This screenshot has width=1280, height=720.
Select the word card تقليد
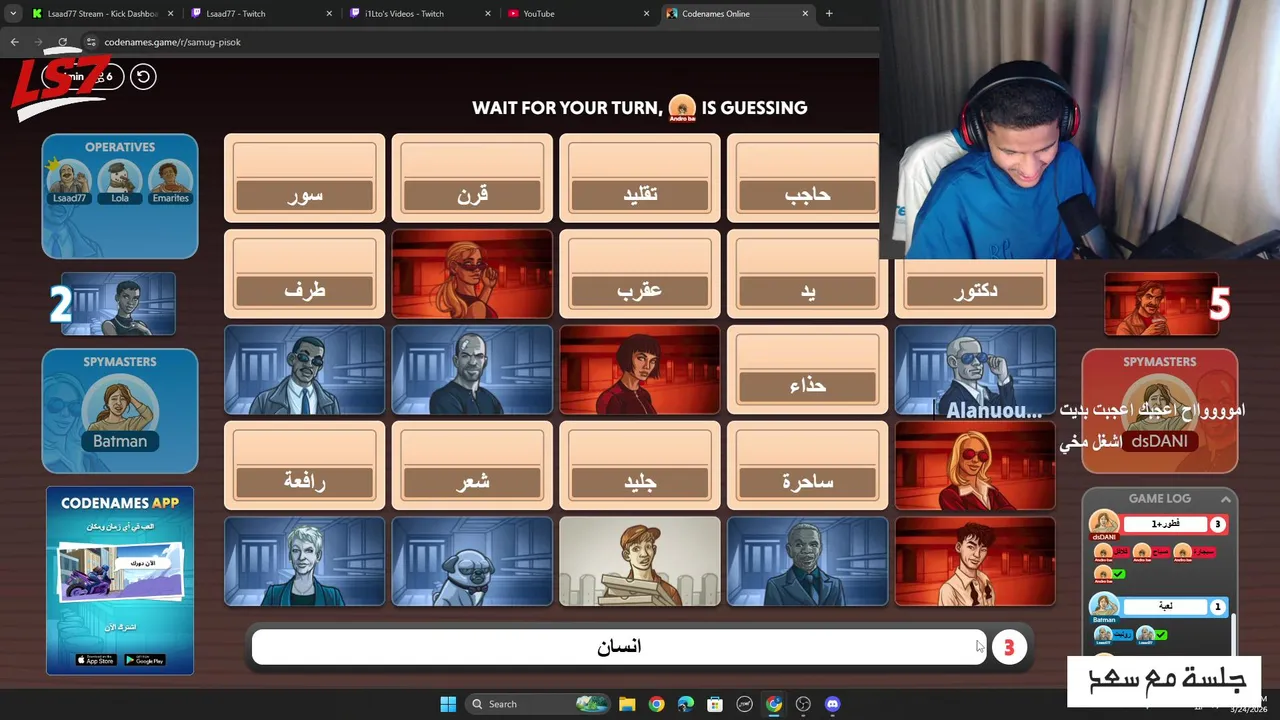[640, 178]
